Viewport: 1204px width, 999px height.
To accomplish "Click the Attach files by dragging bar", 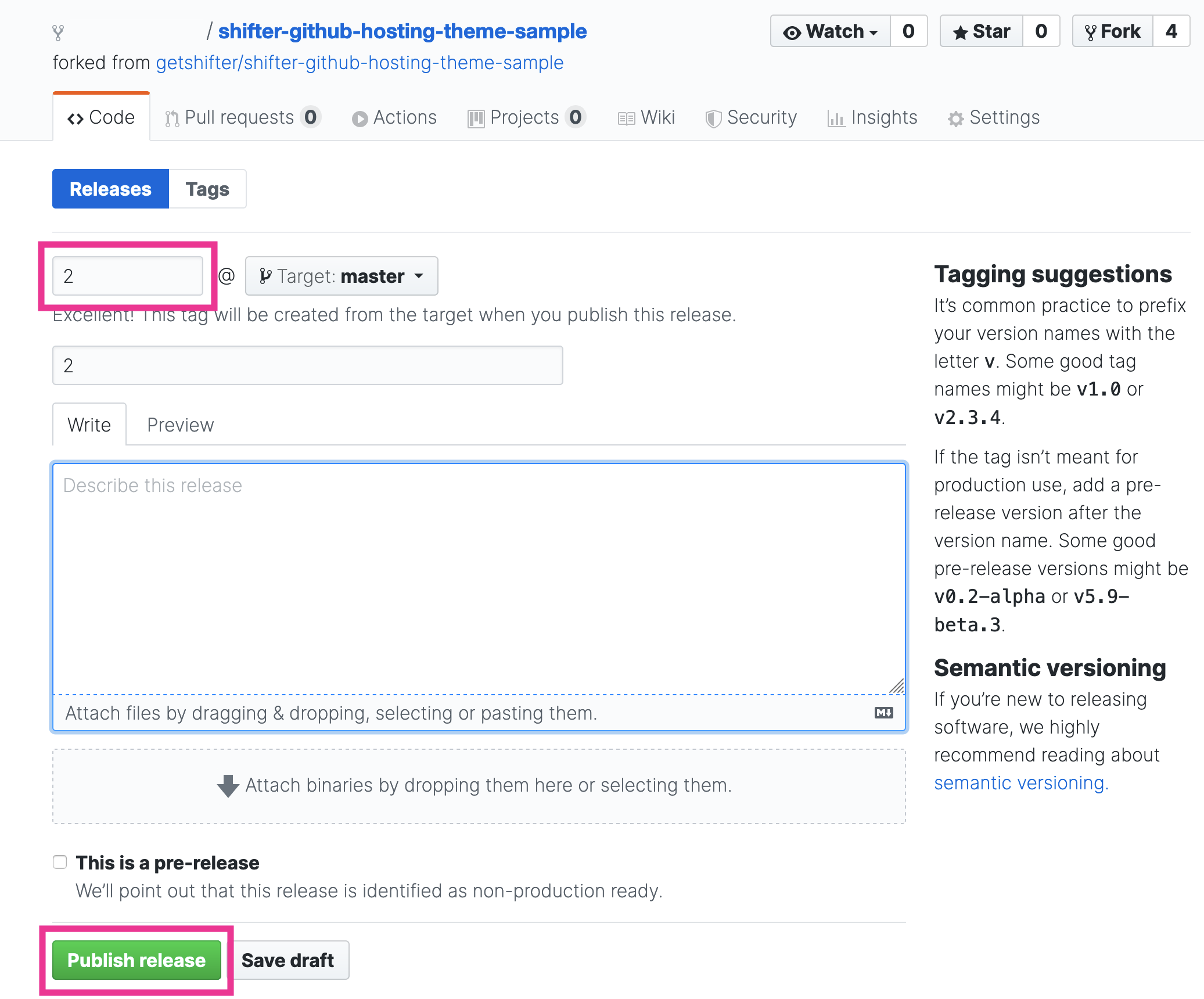I will point(479,713).
